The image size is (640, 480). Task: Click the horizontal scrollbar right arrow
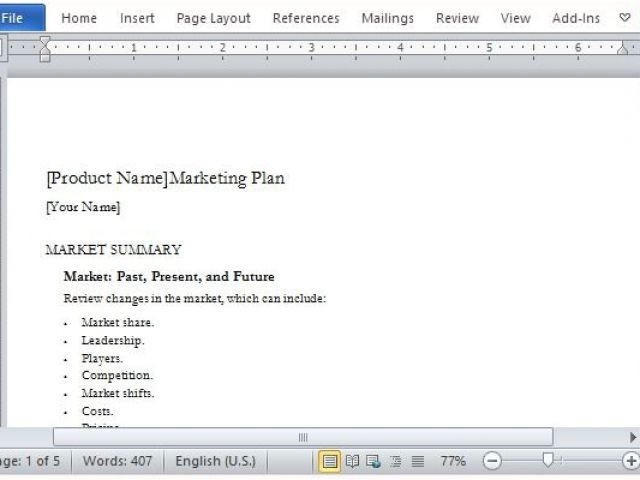pyautogui.click(x=633, y=437)
